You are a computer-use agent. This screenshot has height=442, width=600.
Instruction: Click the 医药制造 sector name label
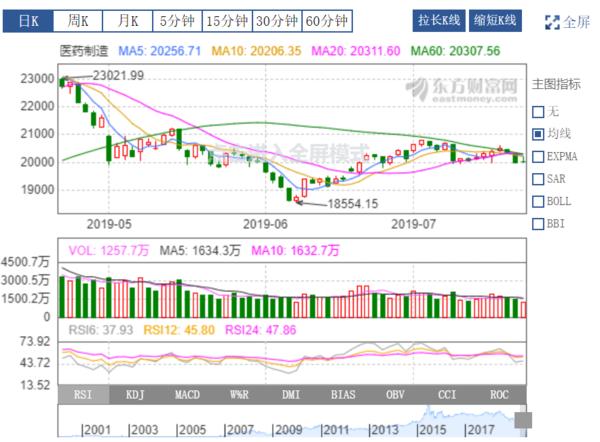(x=84, y=51)
